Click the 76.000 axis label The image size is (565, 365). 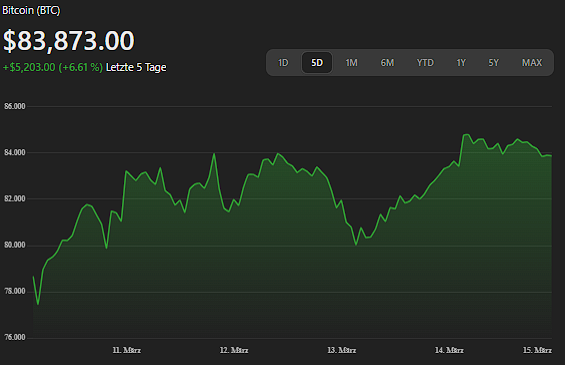pos(15,337)
